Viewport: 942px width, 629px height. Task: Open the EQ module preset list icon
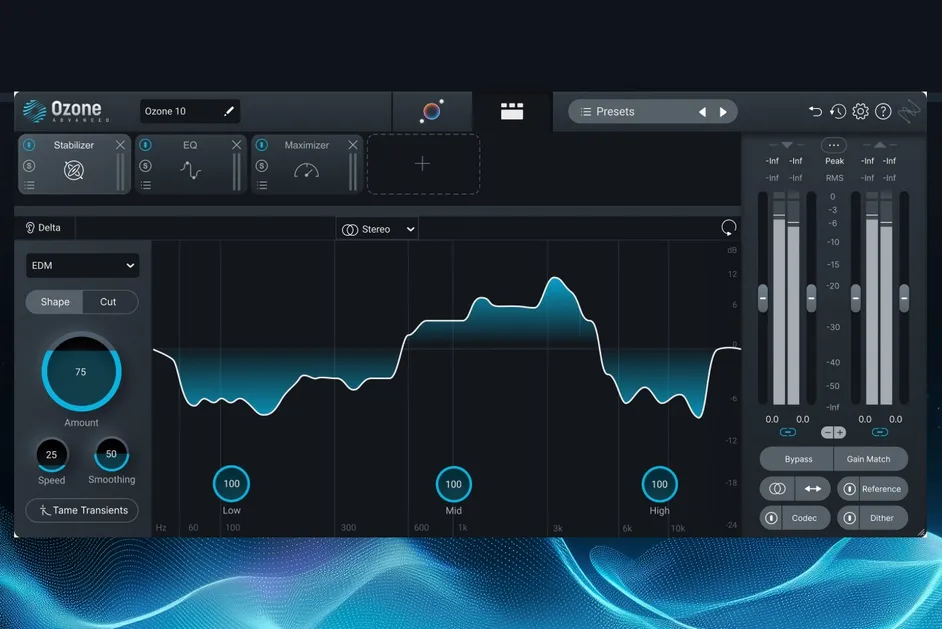click(x=146, y=185)
